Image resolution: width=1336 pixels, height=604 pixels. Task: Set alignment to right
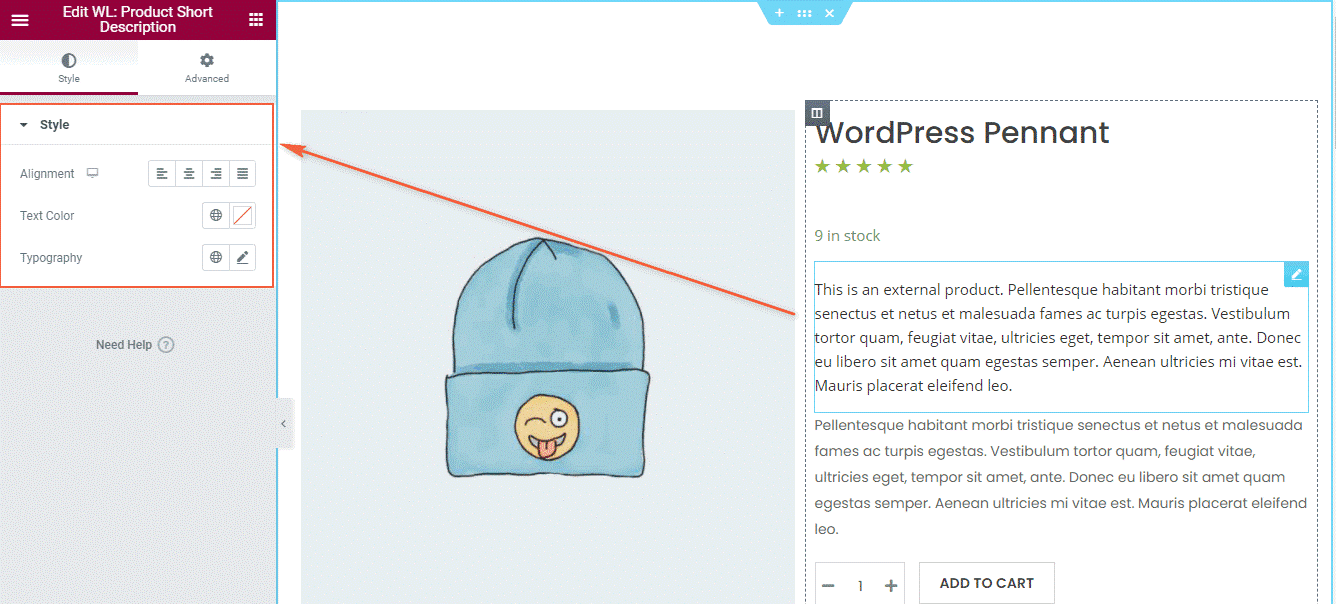click(216, 174)
